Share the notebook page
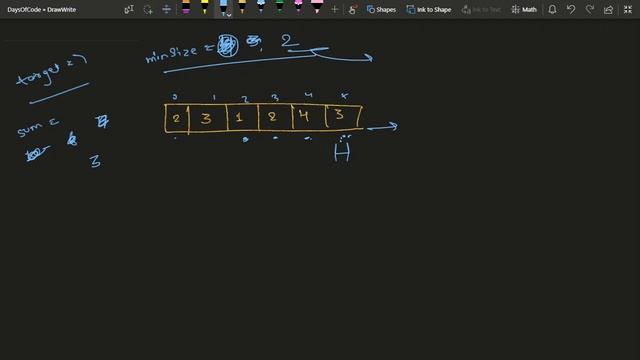 pyautogui.click(x=609, y=9)
